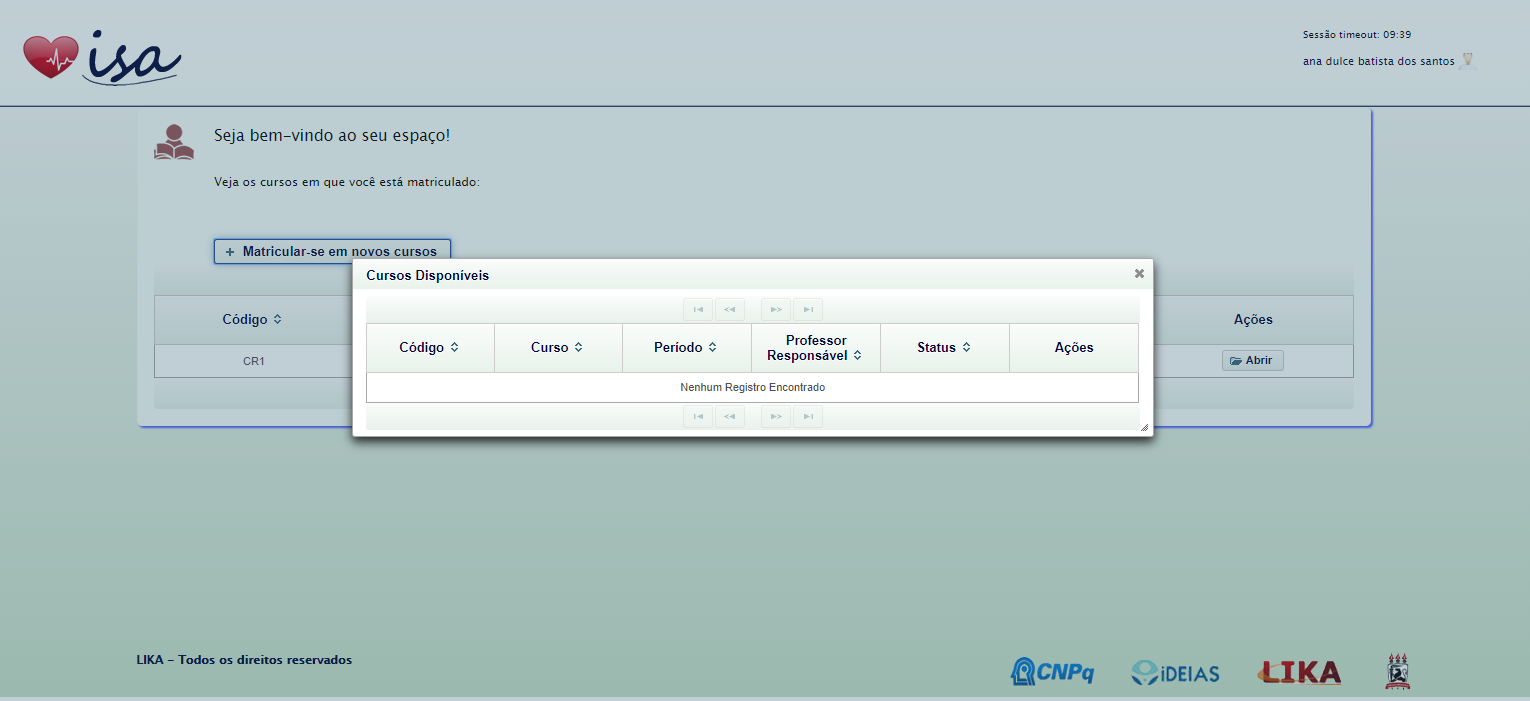Viewport: 1530px width, 701px height.
Task: Click the iDEIAS logo in the footer
Action: [x=1175, y=672]
